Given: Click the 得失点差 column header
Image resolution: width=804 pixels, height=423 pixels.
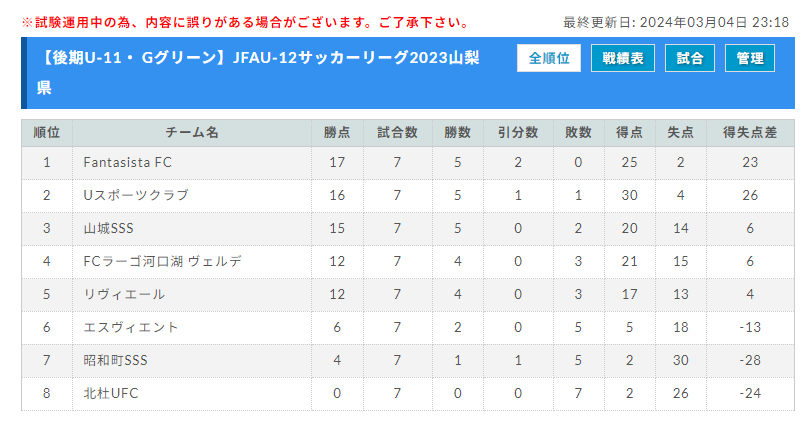Looking at the screenshot, I should coord(750,133).
